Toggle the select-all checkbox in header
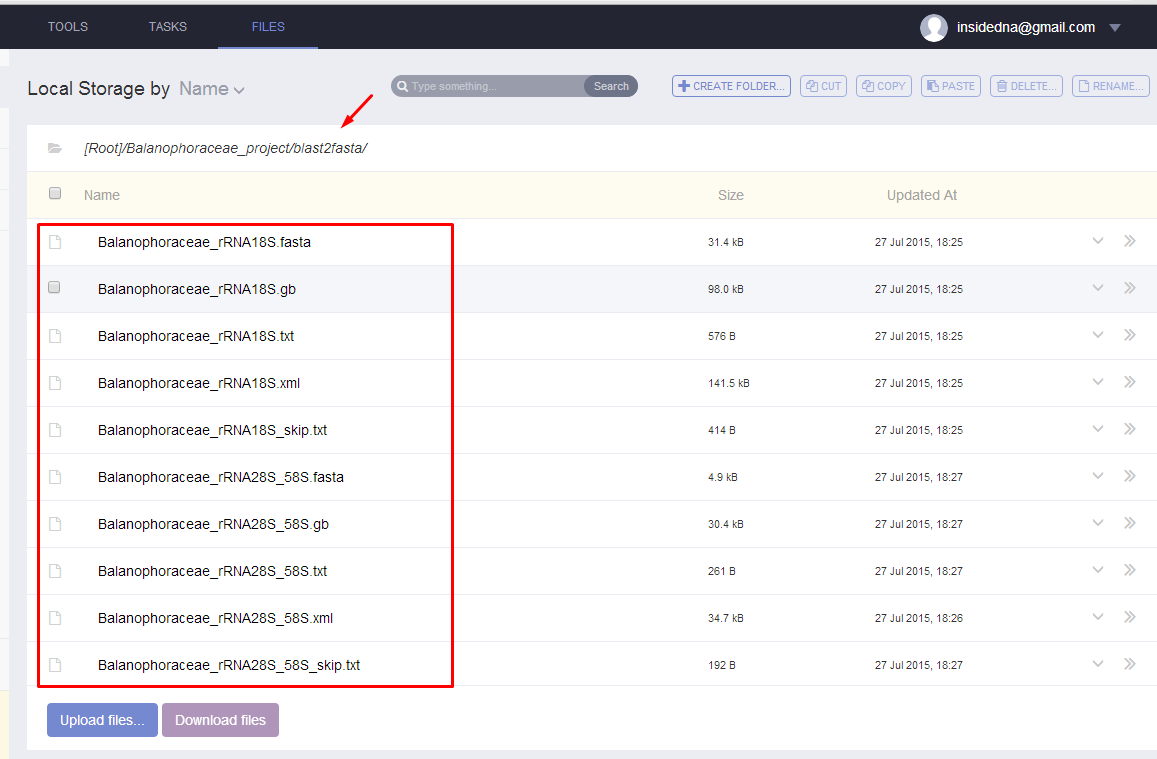Screen dimensions: 1157x759 click(55, 193)
